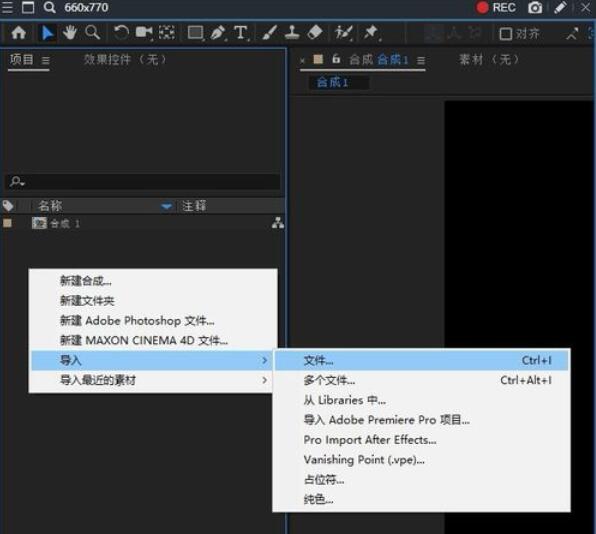Choose 占位符... in import submenu
596x534 pixels.
(422, 479)
